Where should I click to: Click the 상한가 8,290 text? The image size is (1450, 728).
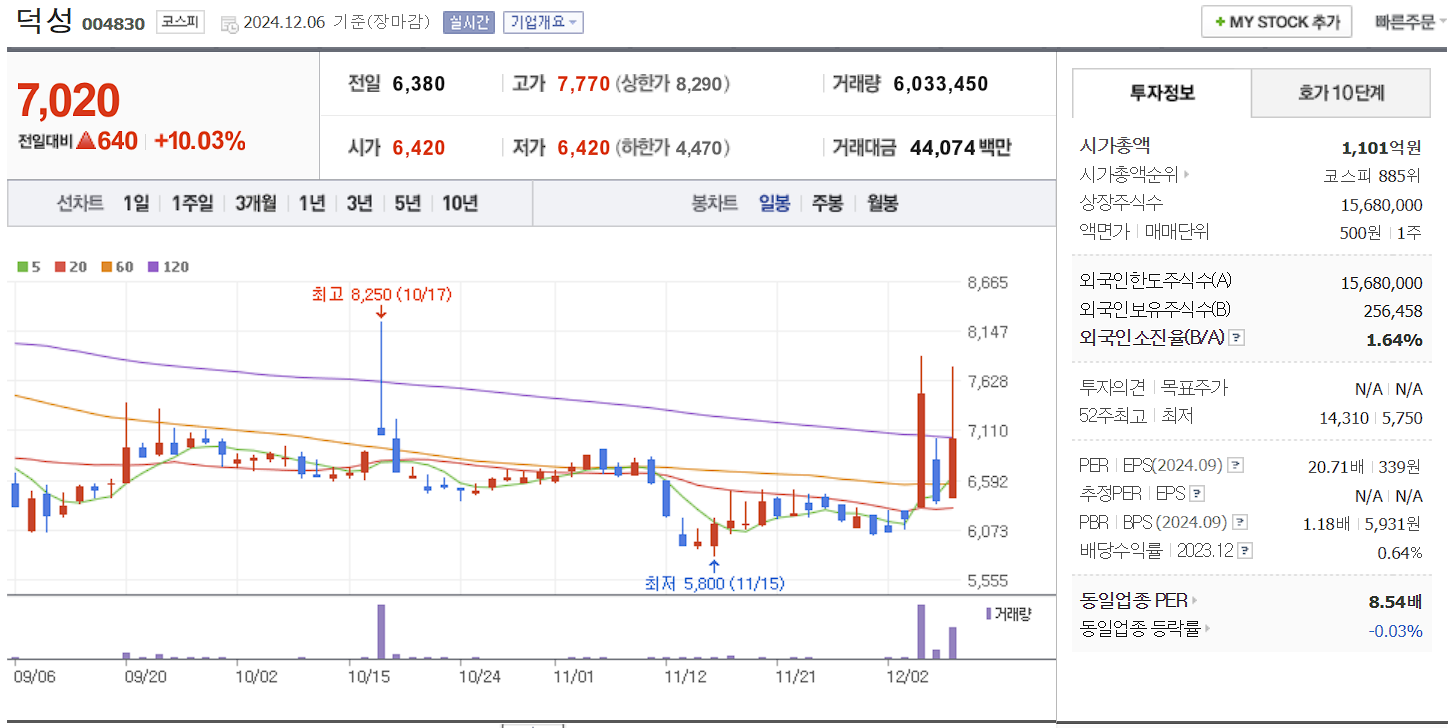point(673,84)
